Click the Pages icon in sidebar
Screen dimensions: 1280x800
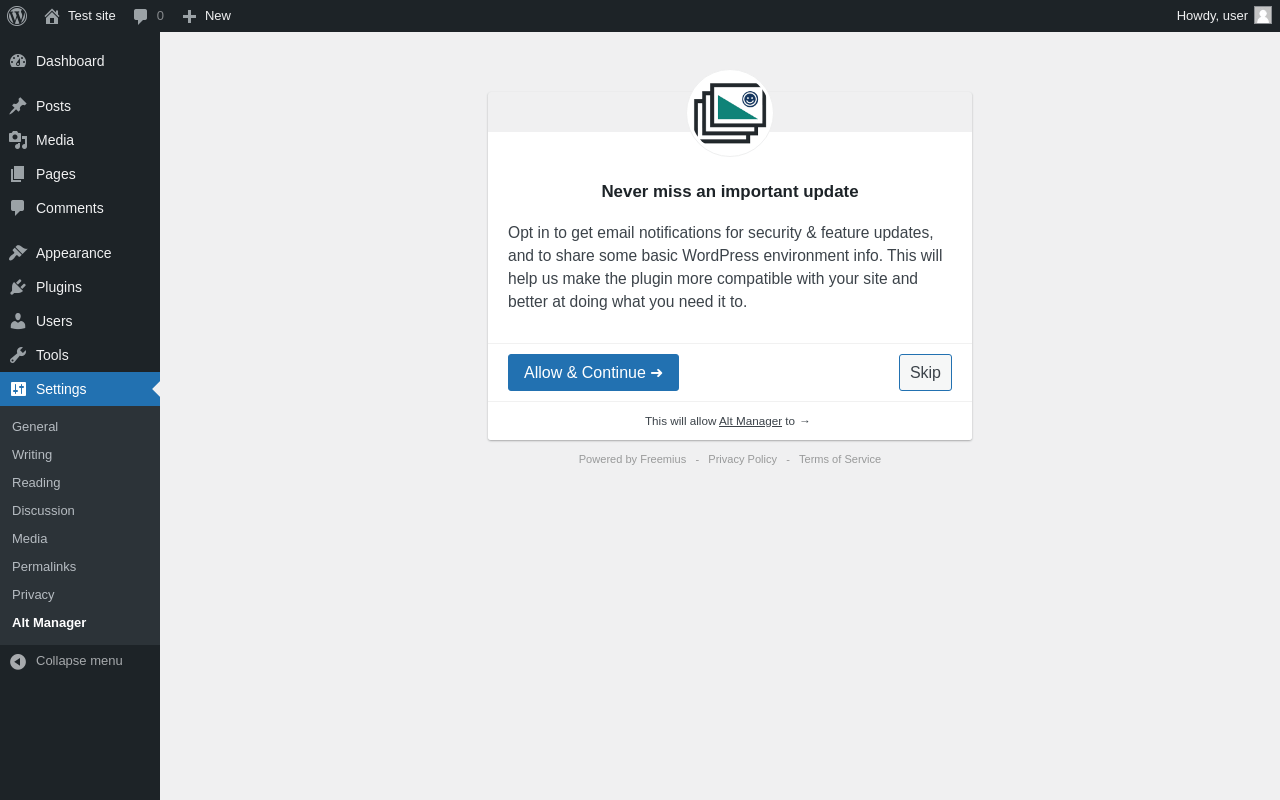pos(18,174)
